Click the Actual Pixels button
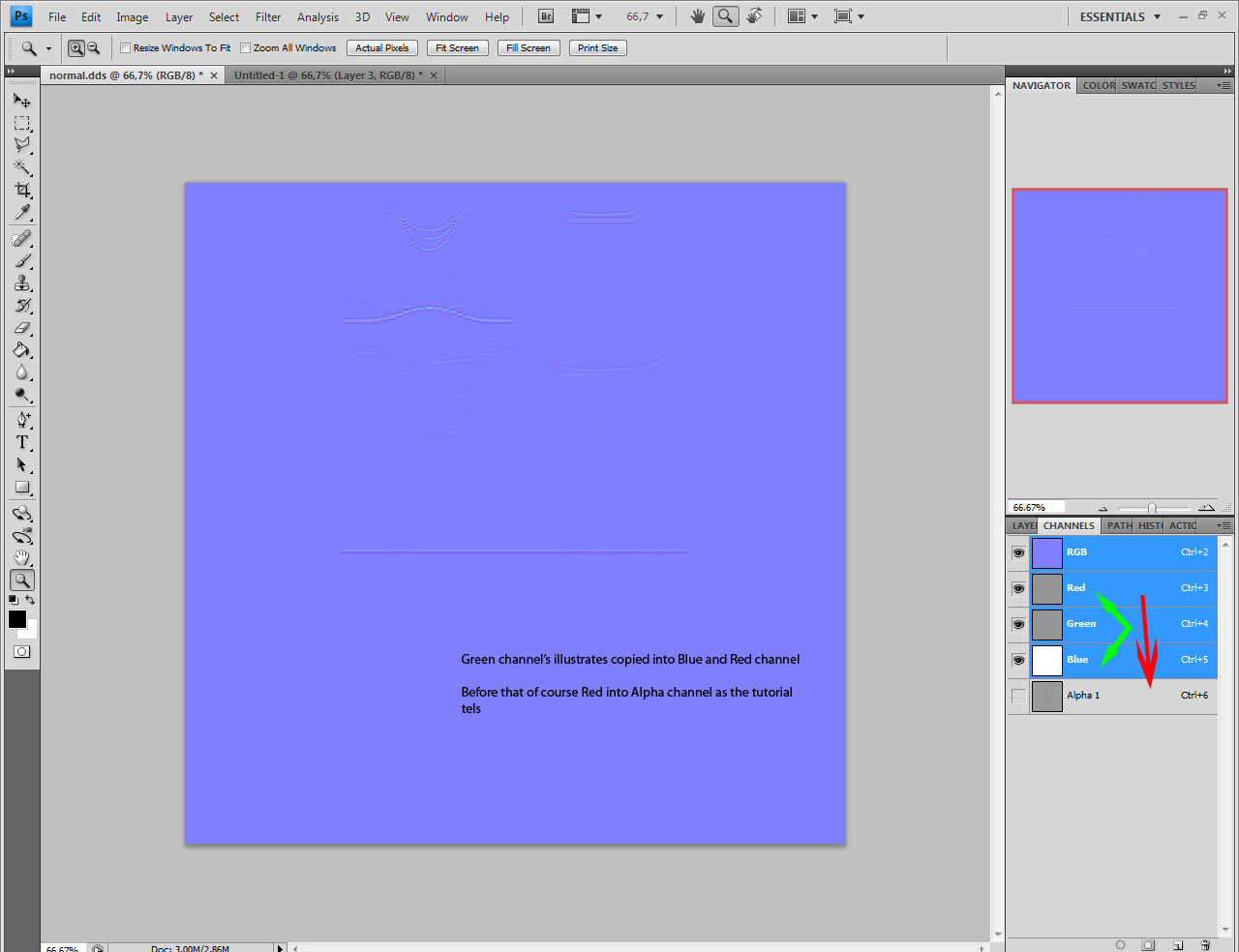This screenshot has height=952, width=1239. coord(381,48)
